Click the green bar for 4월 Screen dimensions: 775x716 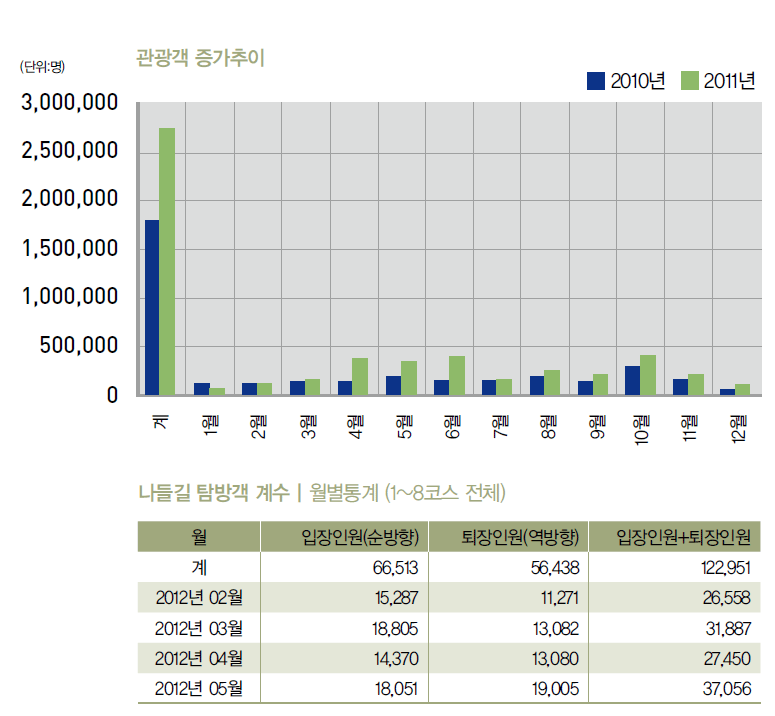click(359, 376)
